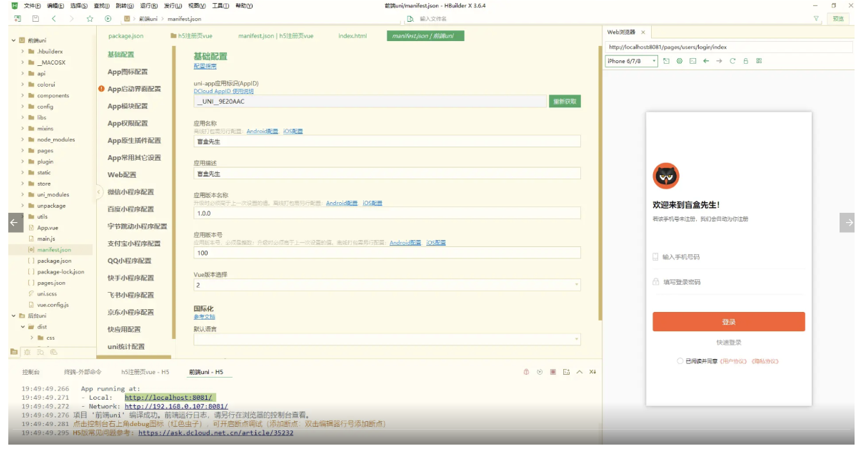862x457 pixels.
Task: Close the Web浏览器 tab
Action: click(643, 32)
